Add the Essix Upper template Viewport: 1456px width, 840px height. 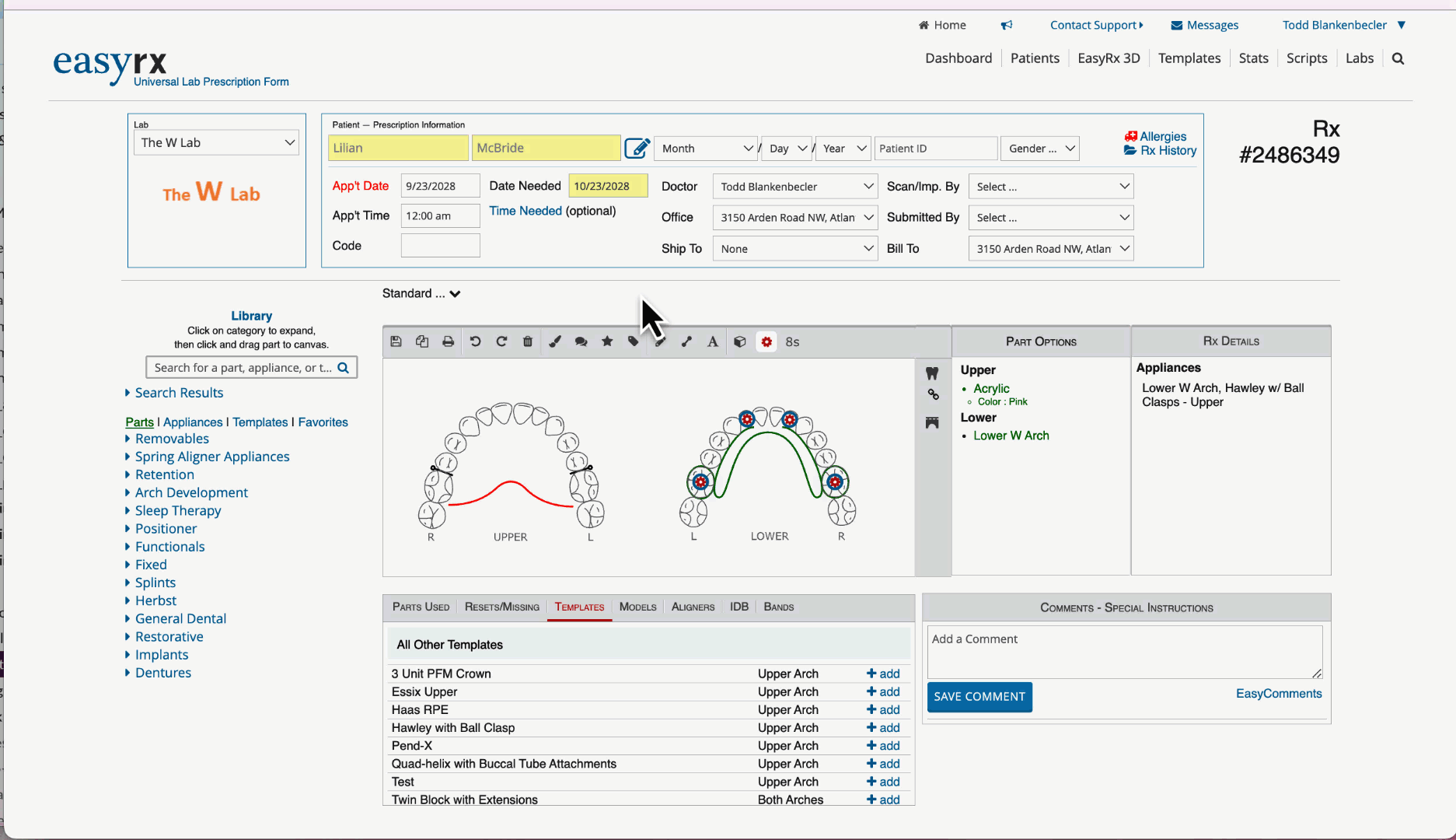coord(883,692)
